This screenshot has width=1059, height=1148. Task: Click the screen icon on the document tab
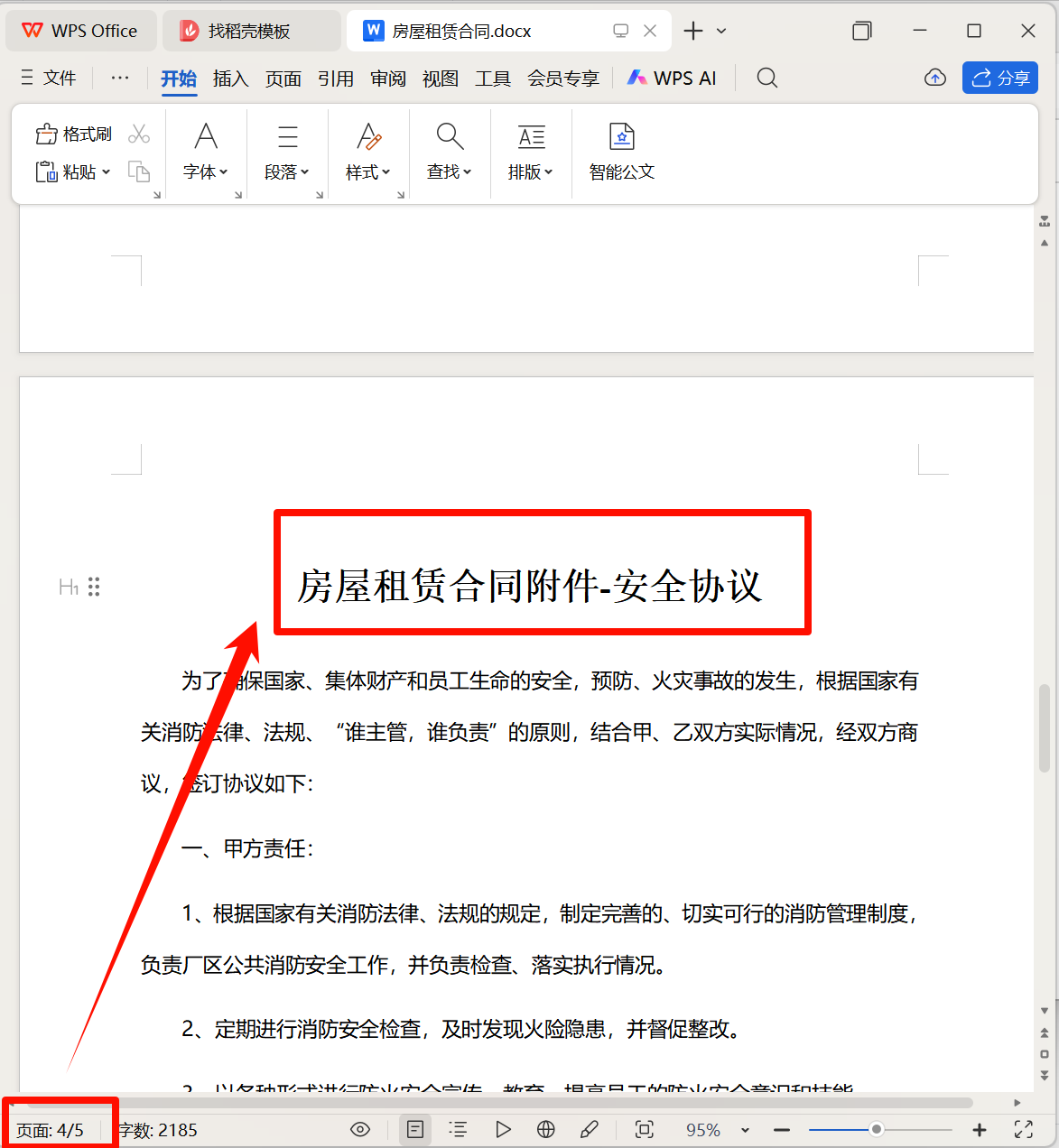pyautogui.click(x=620, y=31)
